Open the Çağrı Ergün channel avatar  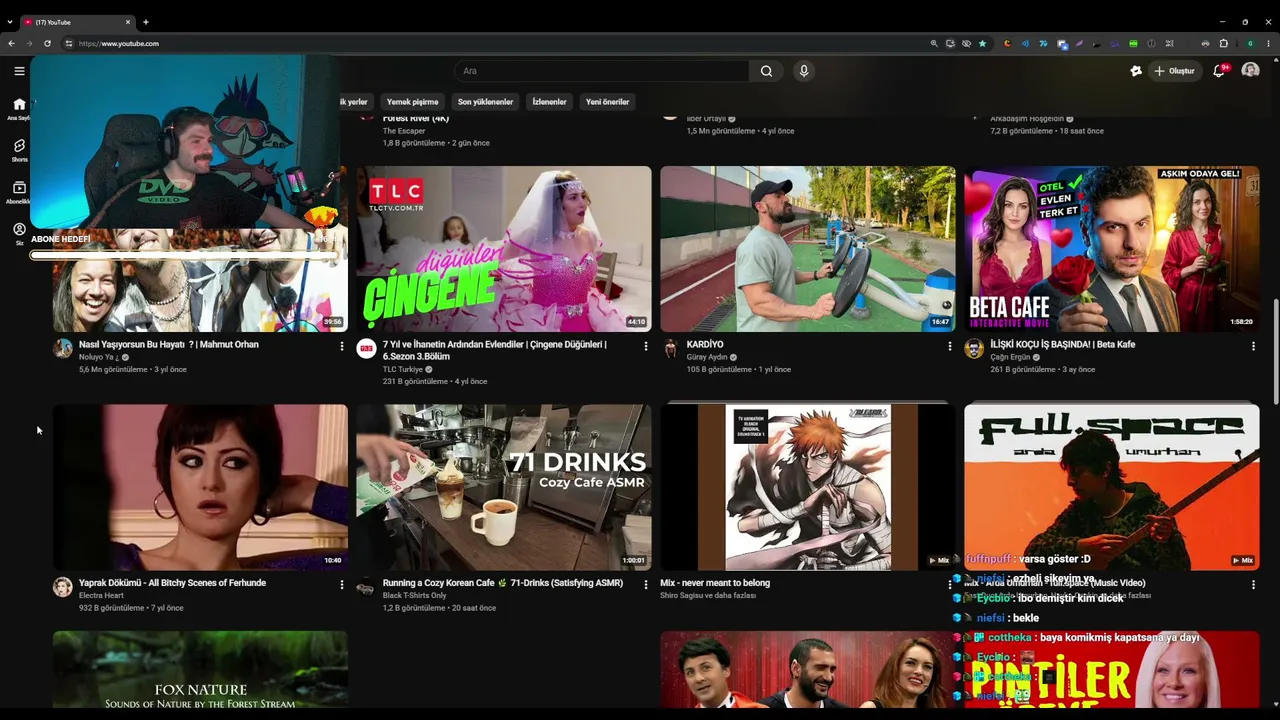click(974, 348)
